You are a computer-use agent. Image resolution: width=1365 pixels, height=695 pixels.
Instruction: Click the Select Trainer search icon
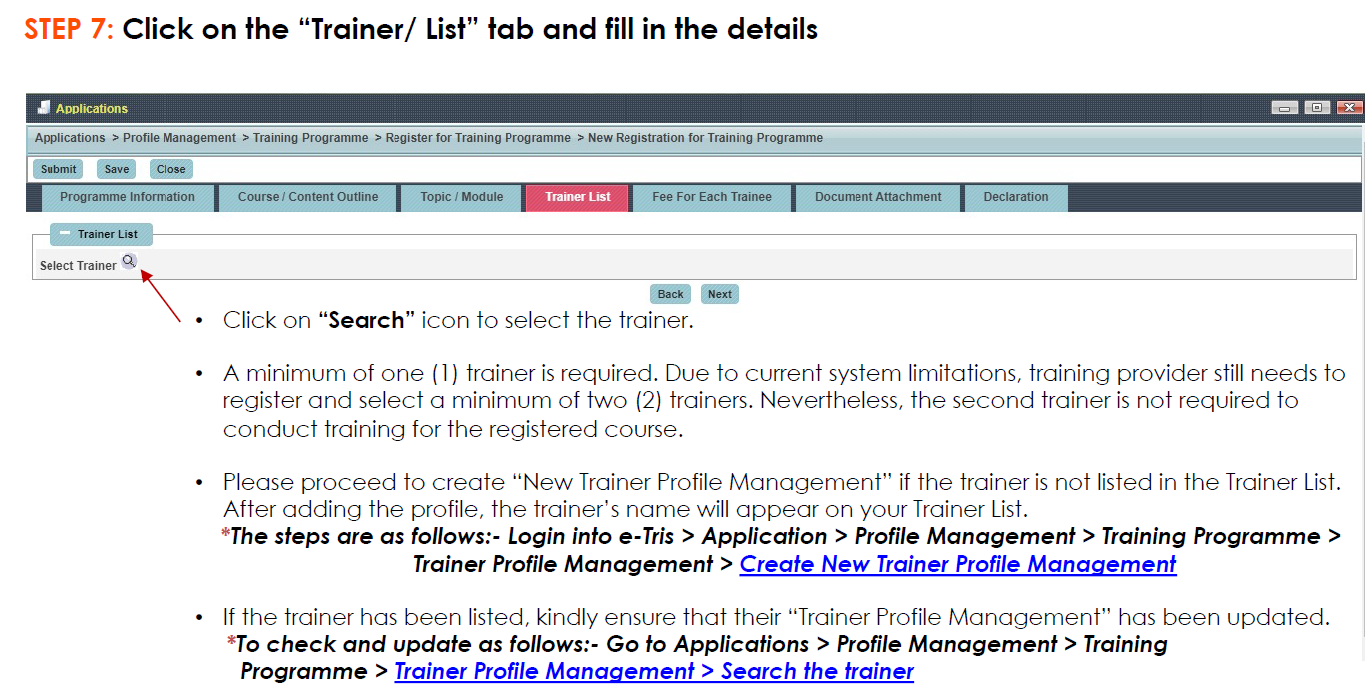pos(129,260)
